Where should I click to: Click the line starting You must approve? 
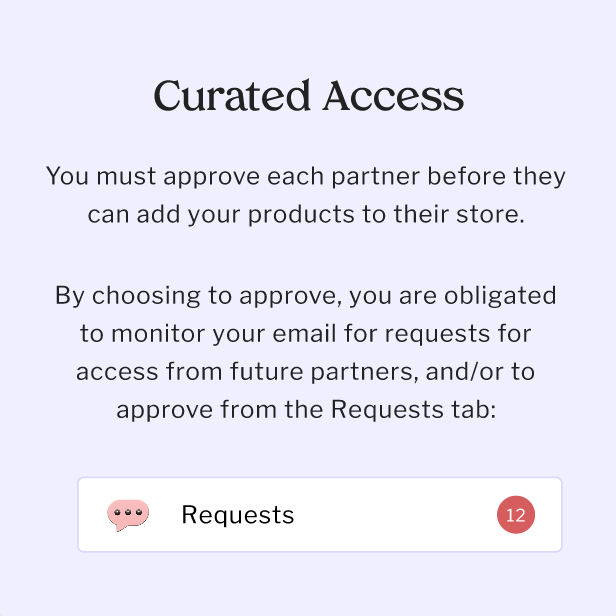[x=306, y=177]
